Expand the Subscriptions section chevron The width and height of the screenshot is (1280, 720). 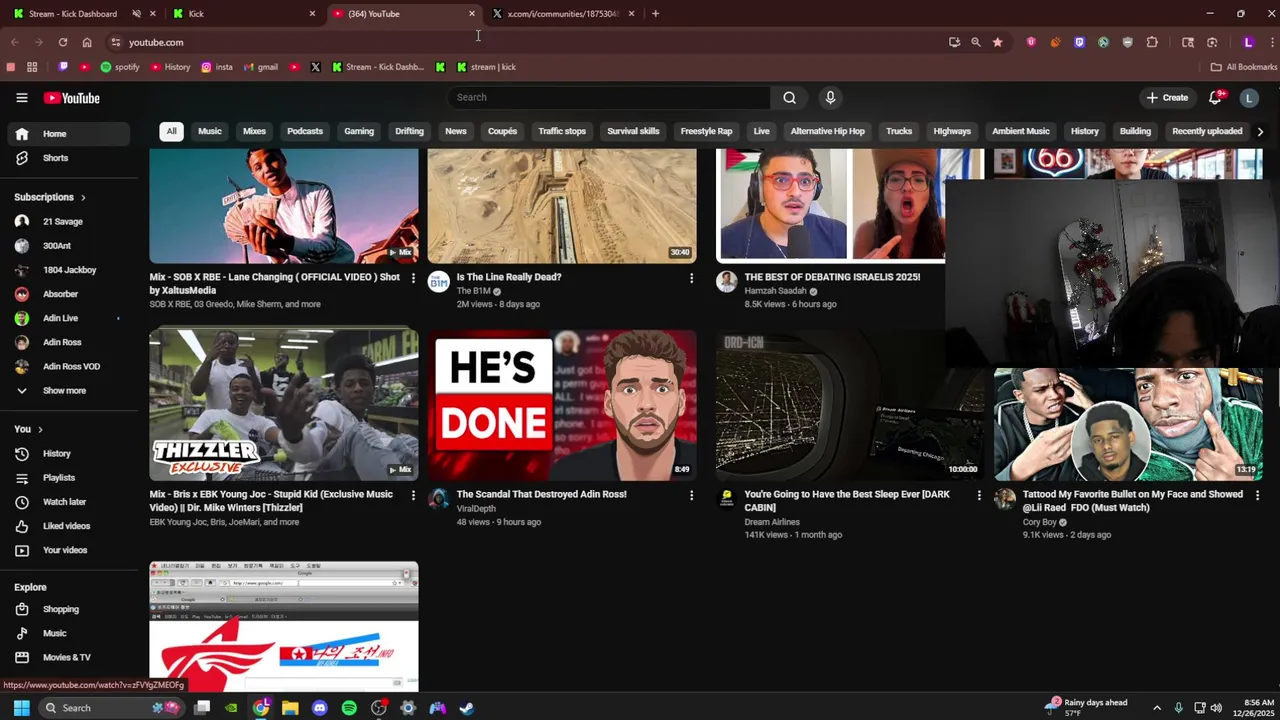click(83, 197)
